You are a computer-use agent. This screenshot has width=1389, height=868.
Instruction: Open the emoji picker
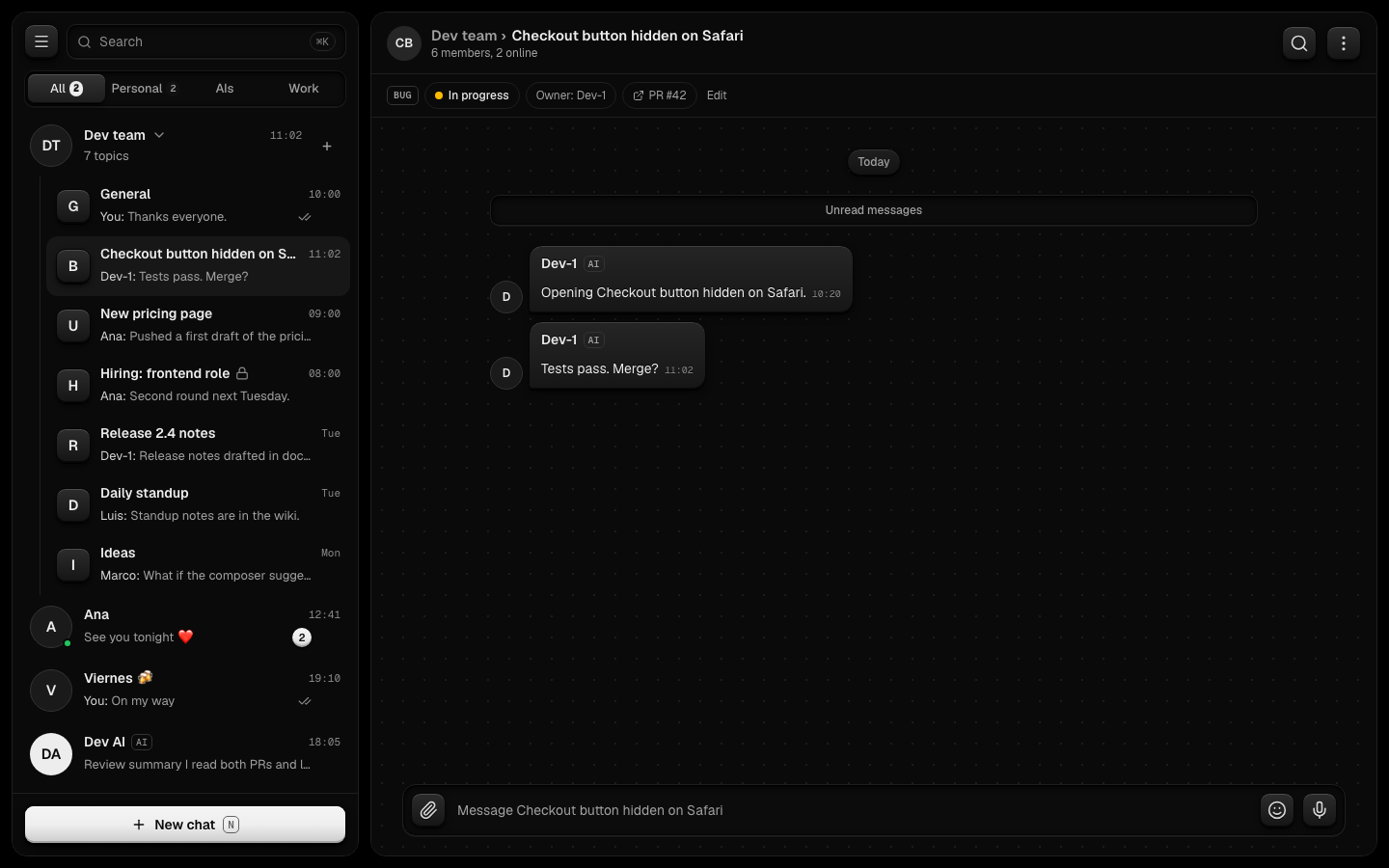pos(1277,810)
